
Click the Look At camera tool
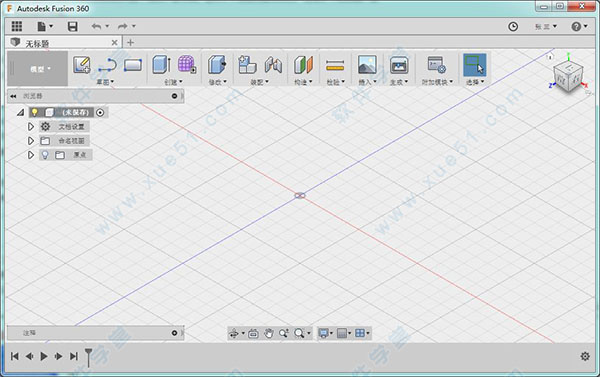253,333
